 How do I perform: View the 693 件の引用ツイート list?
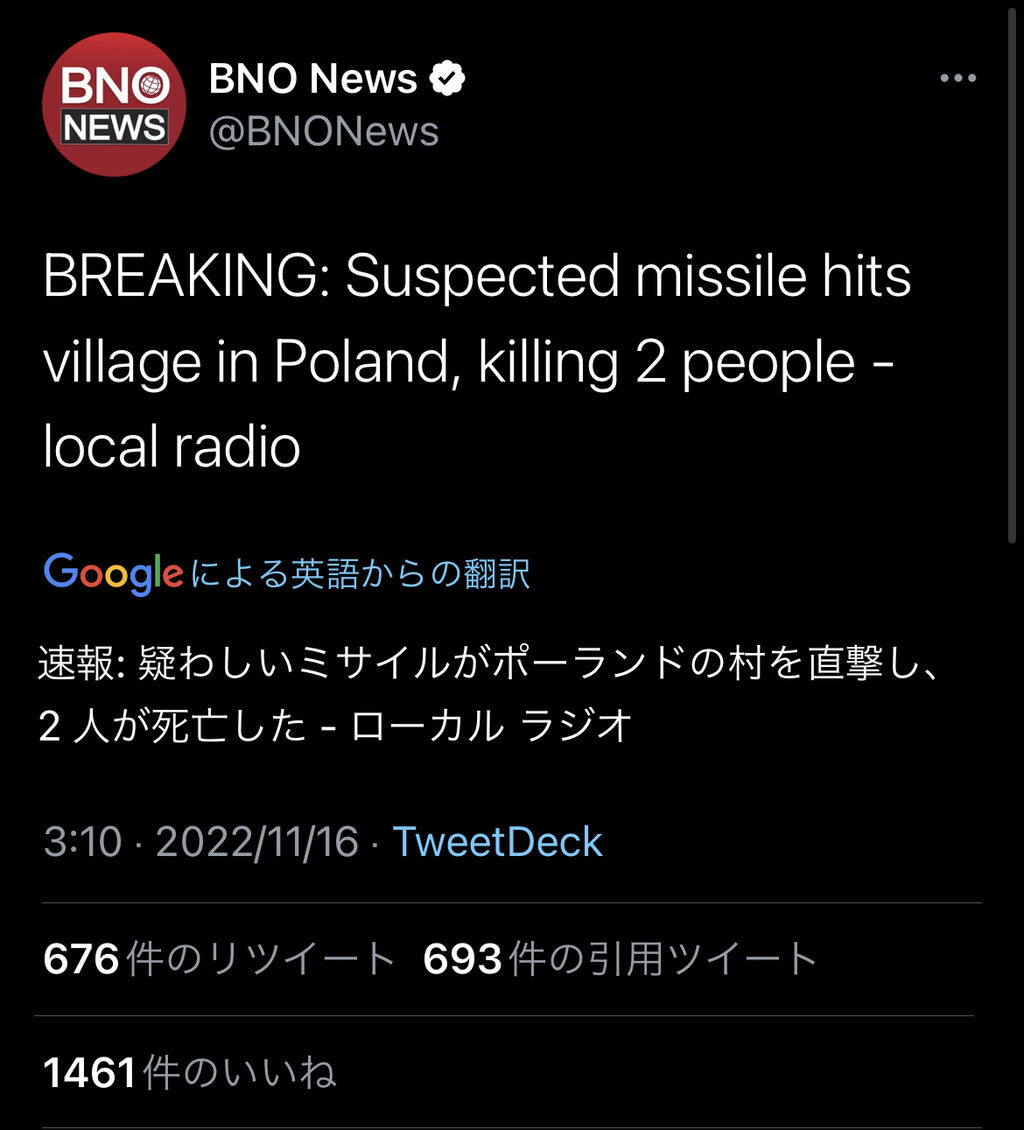[620, 960]
